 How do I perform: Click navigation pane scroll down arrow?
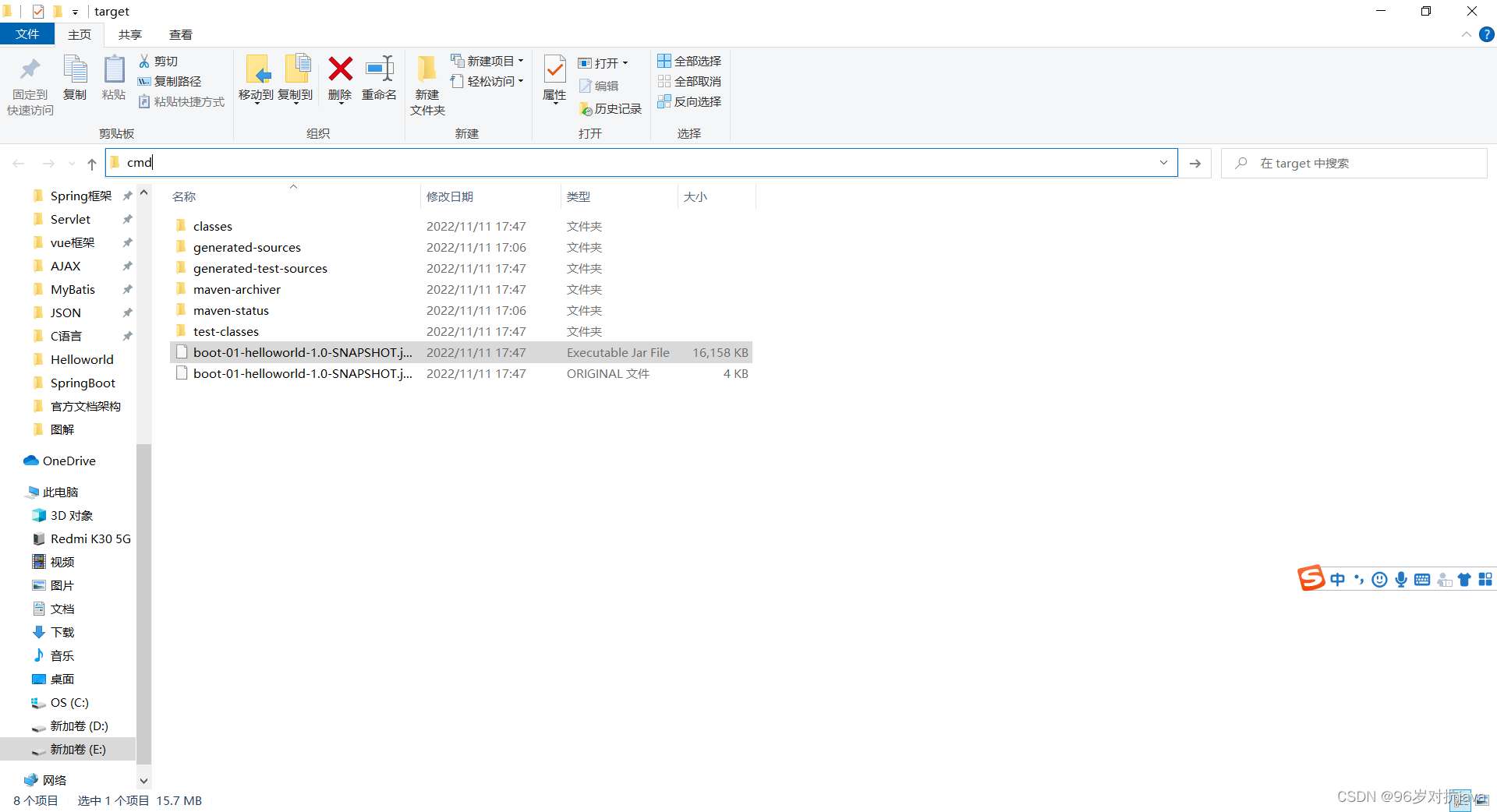coord(143,780)
